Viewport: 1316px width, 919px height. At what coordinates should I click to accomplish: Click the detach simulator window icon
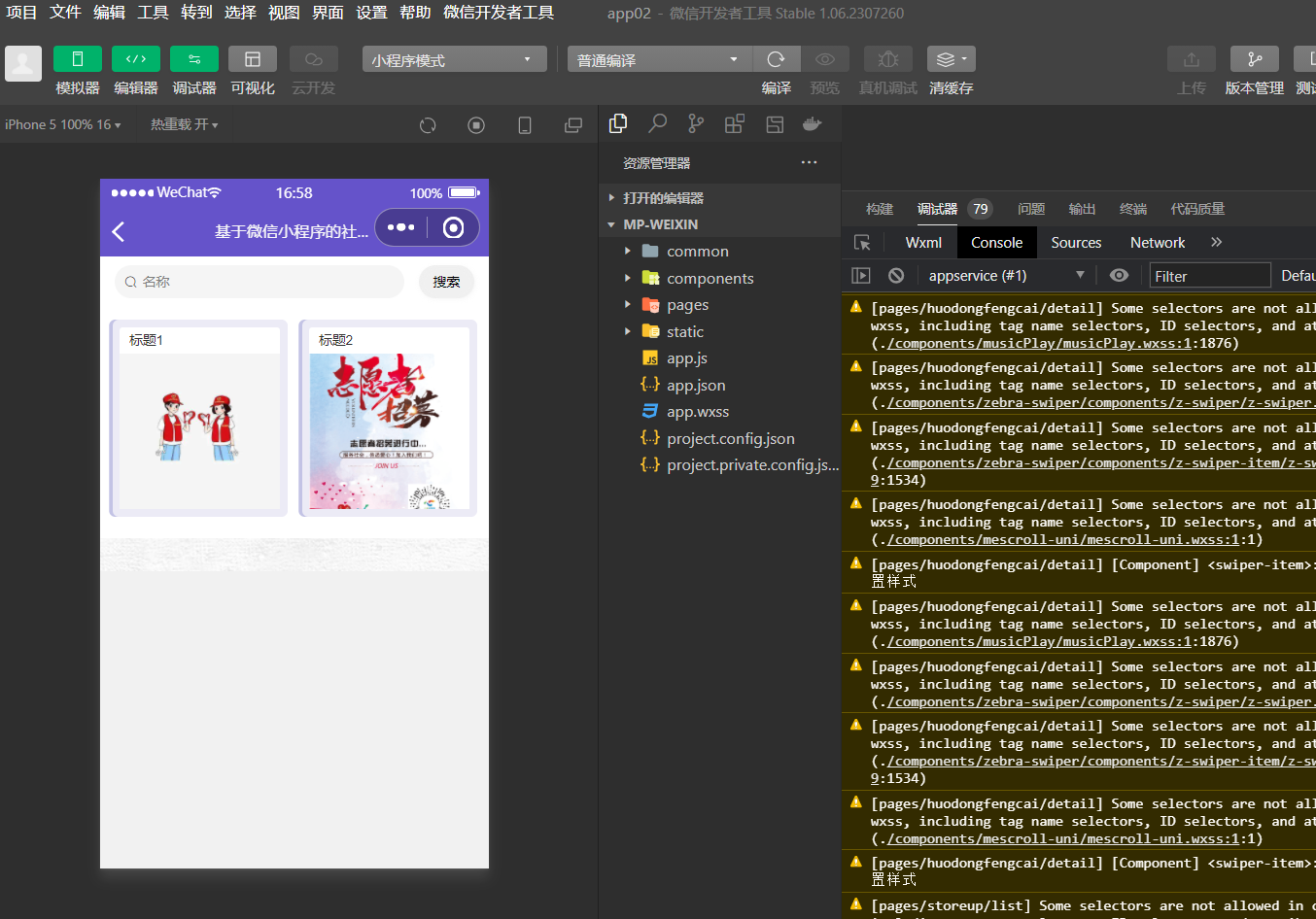click(573, 125)
